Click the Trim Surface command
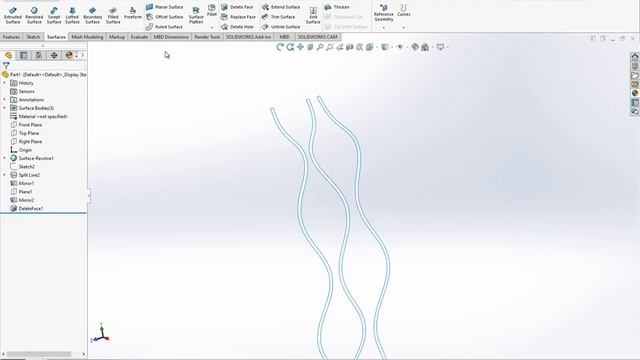Image resolution: width=640 pixels, height=360 pixels. pos(278,17)
